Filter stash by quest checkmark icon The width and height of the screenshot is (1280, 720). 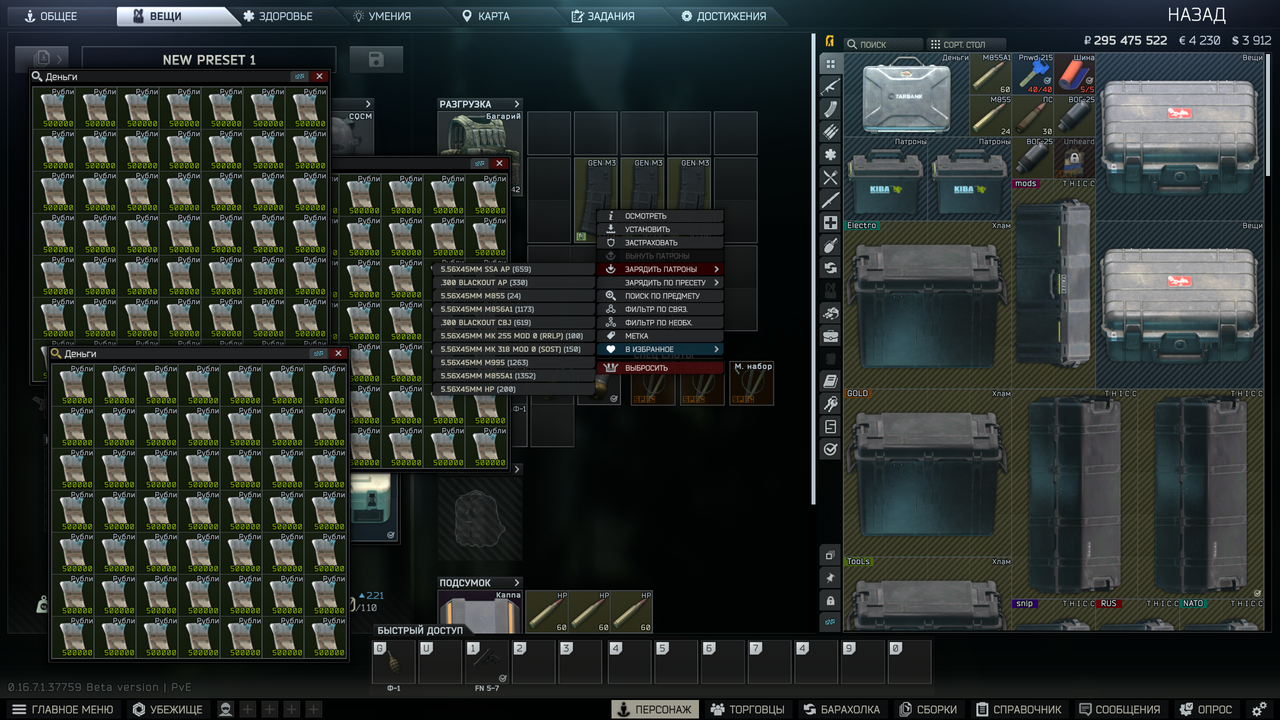point(830,450)
